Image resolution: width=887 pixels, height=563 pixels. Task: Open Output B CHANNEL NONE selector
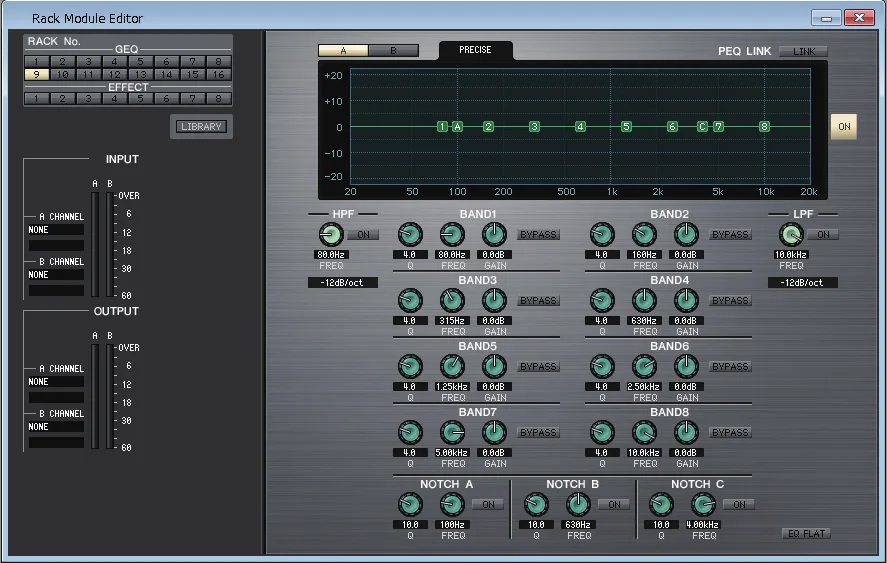click(x=56, y=427)
